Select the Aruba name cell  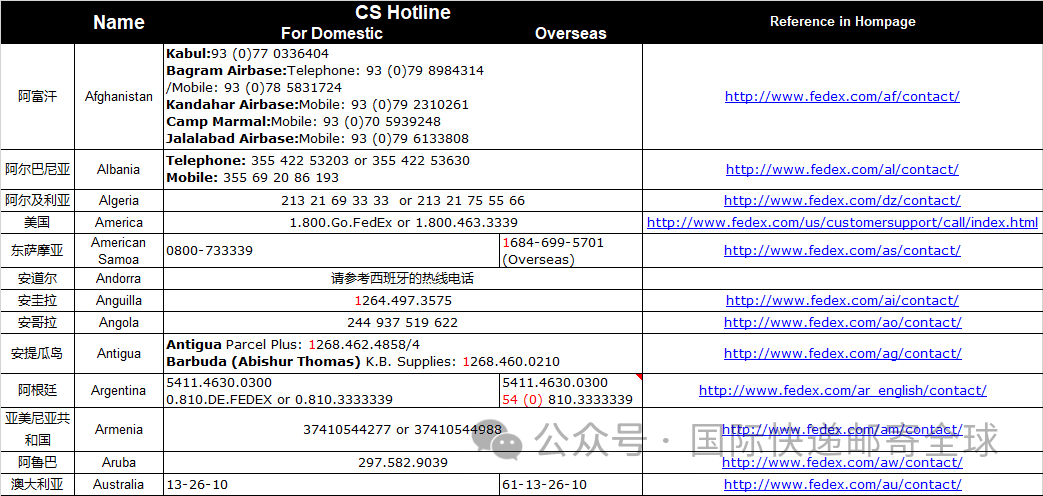click(118, 462)
